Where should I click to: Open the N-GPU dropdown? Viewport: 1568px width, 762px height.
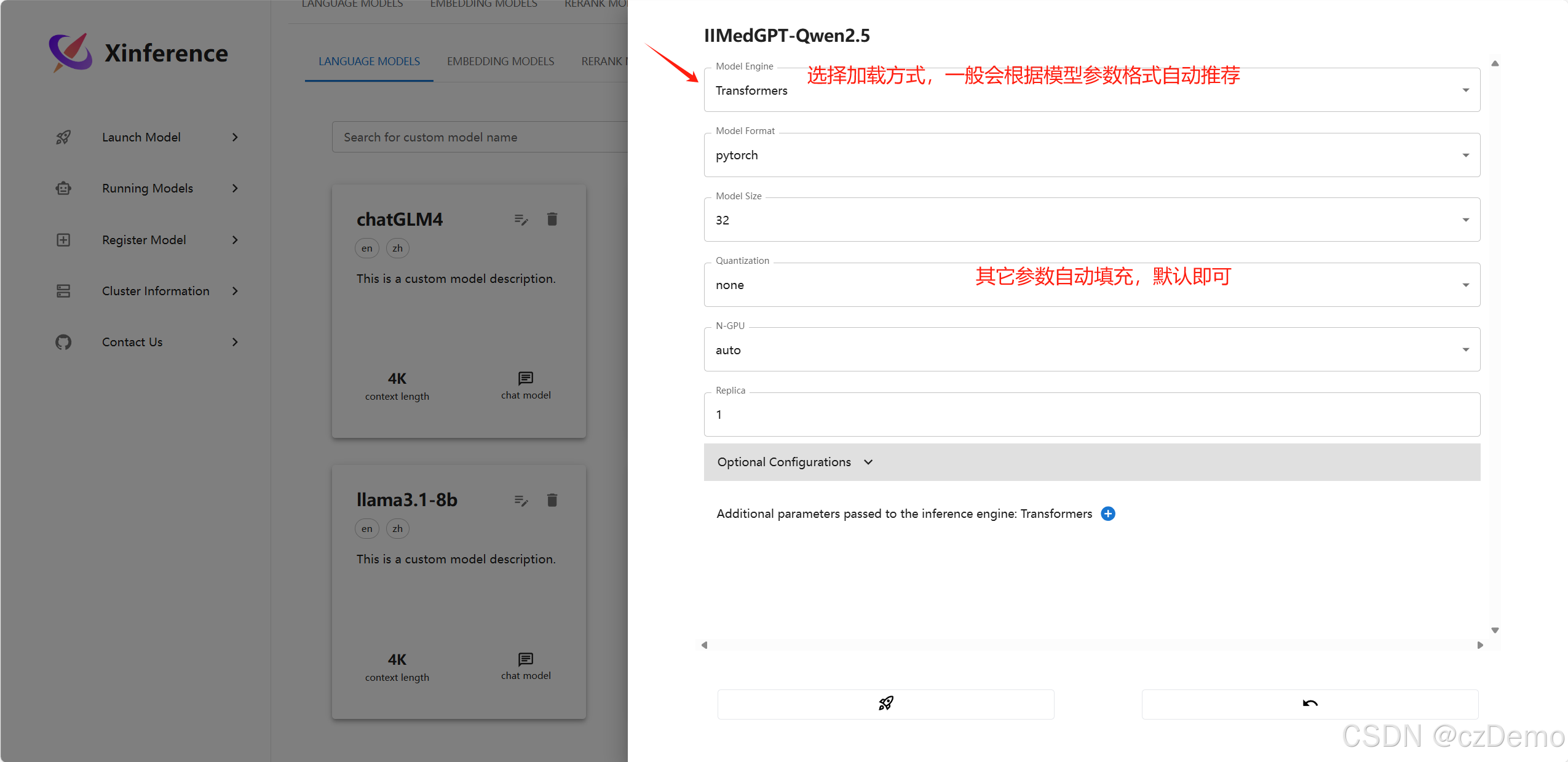pos(1091,349)
